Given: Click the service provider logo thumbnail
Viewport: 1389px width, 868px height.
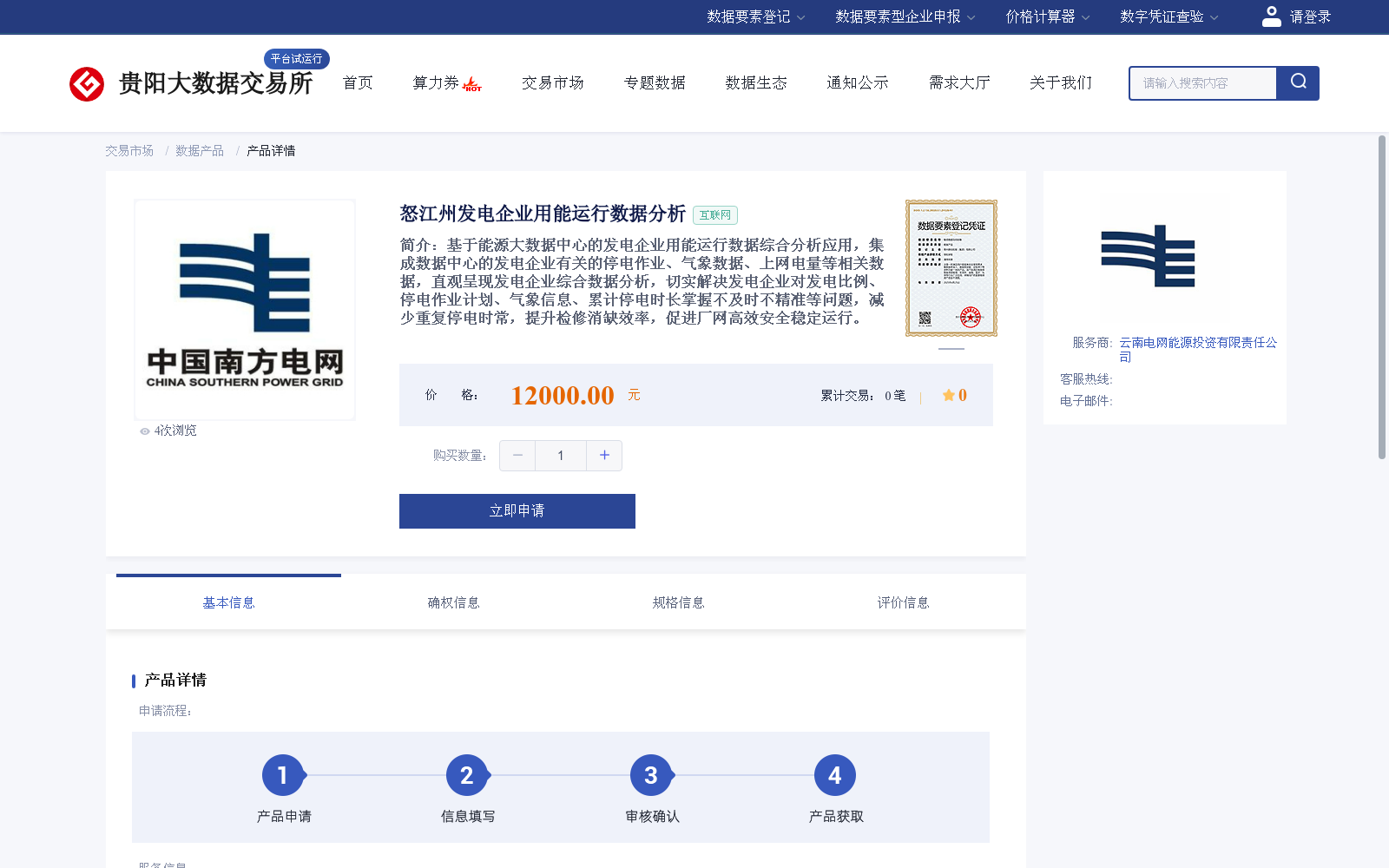Looking at the screenshot, I should point(1148,256).
